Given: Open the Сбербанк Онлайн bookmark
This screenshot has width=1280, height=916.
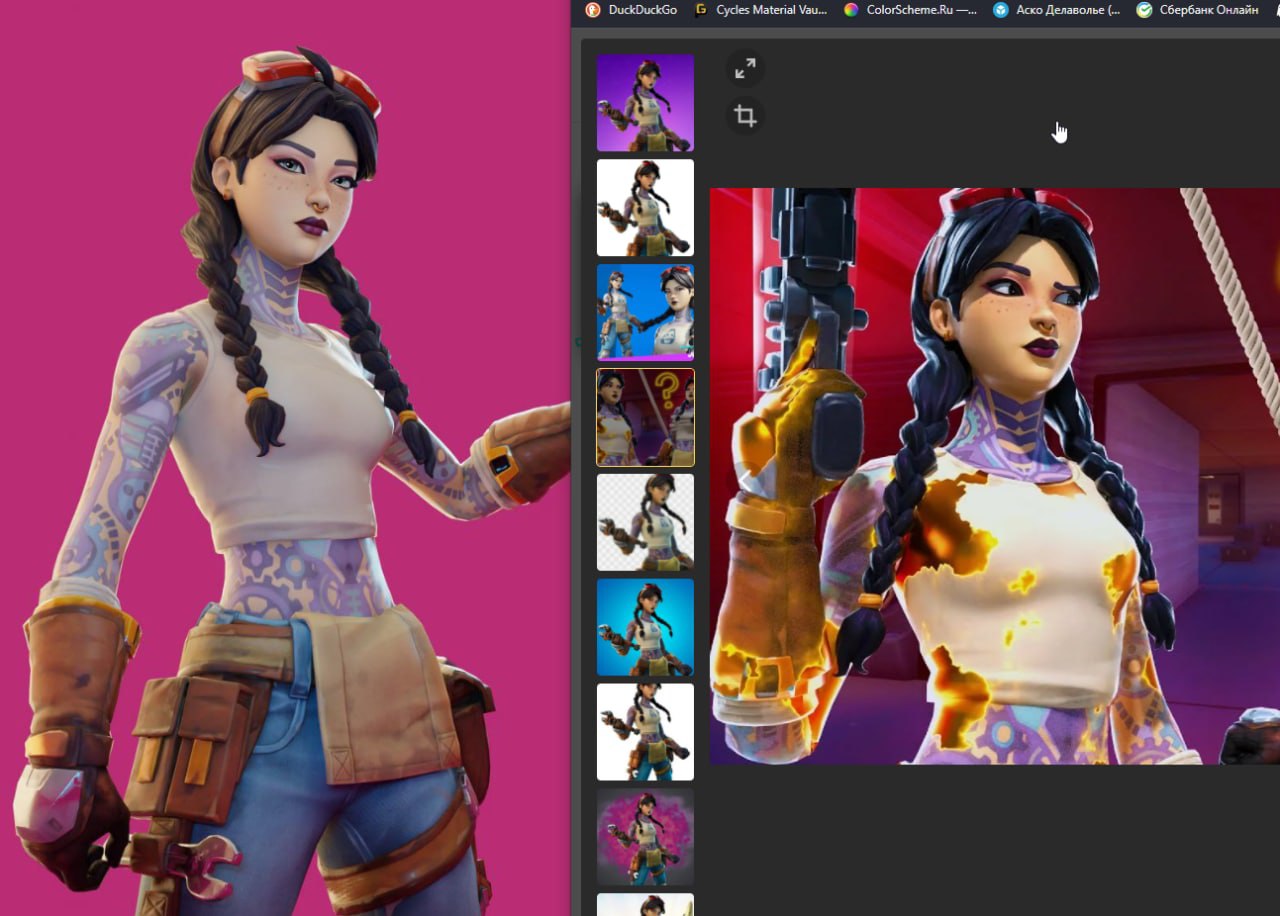Looking at the screenshot, I should (1199, 10).
